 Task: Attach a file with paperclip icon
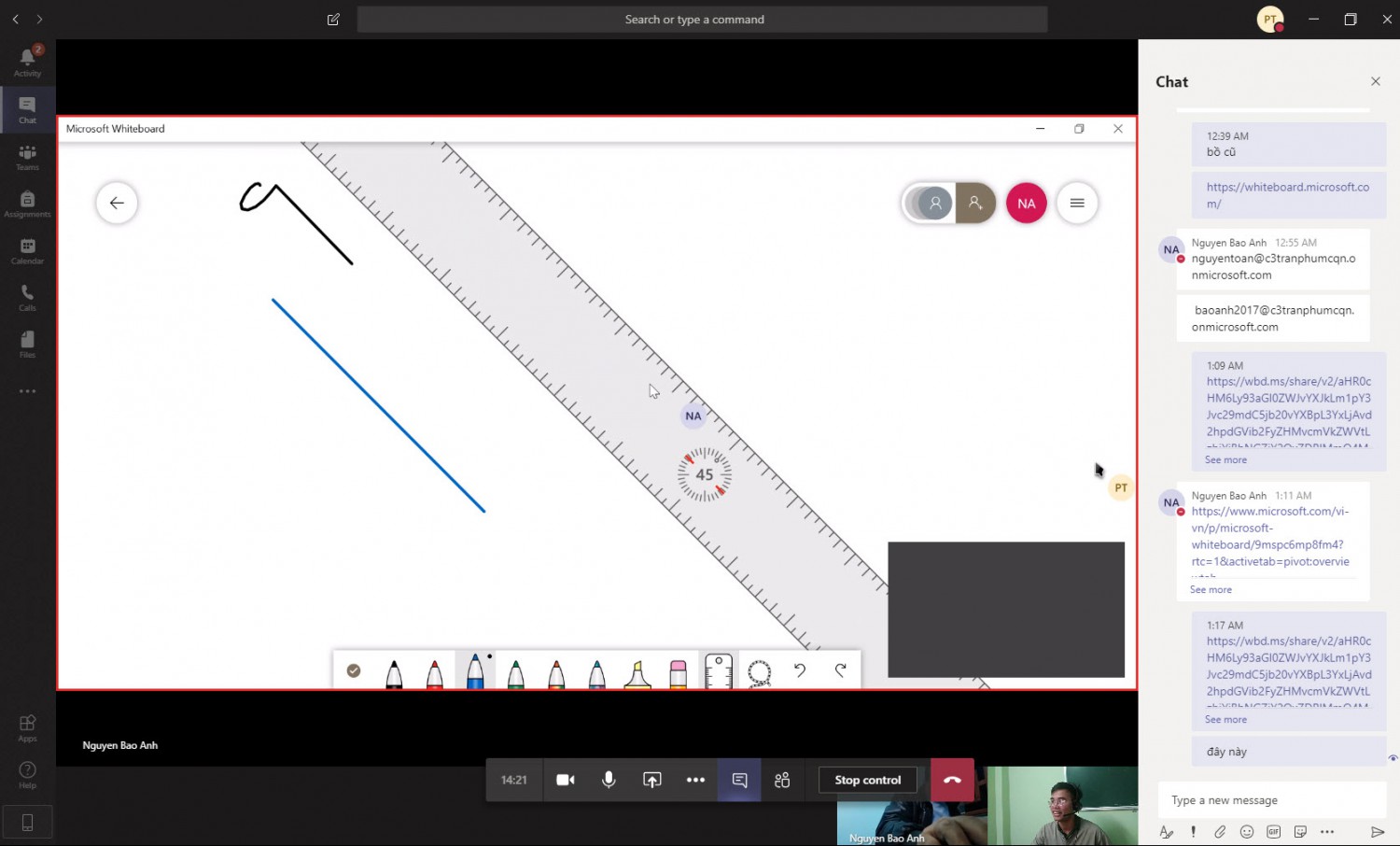coord(1220,832)
